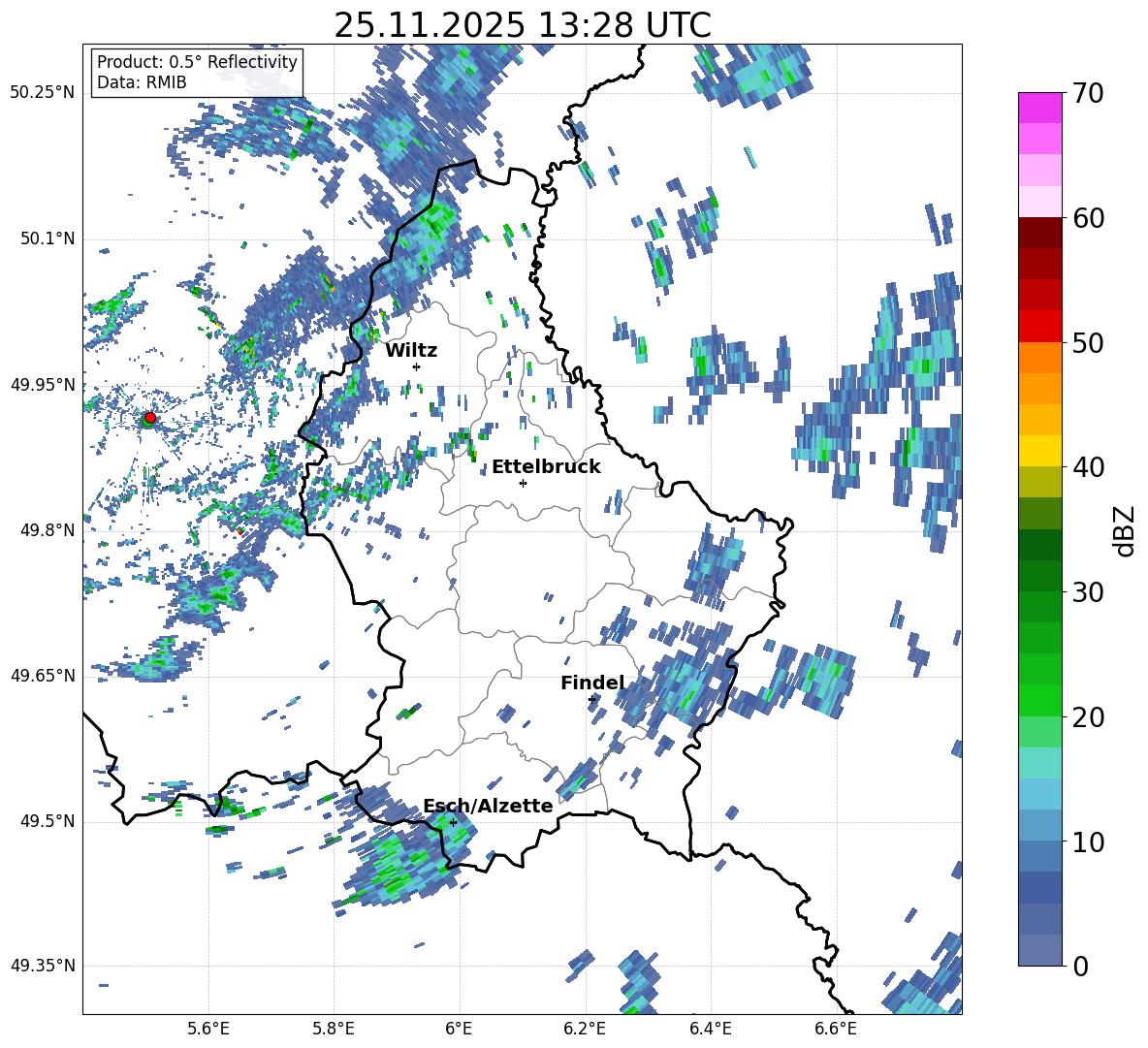Click the Esch/Alzette city label
Viewport: 1148px width, 1048px height.
pos(489,806)
